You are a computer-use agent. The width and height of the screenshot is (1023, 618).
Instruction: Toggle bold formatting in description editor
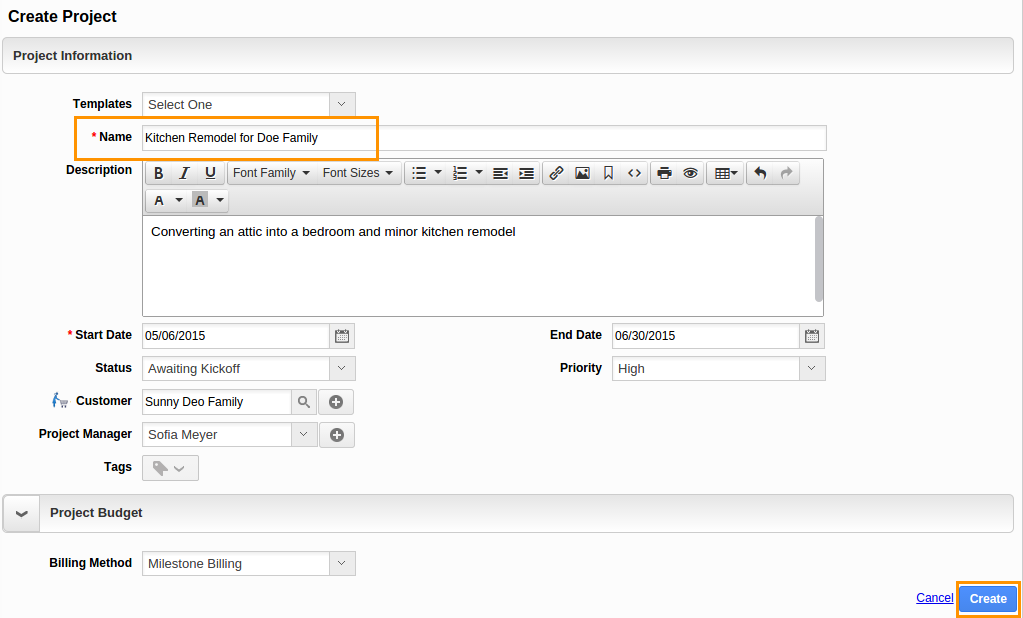point(159,173)
